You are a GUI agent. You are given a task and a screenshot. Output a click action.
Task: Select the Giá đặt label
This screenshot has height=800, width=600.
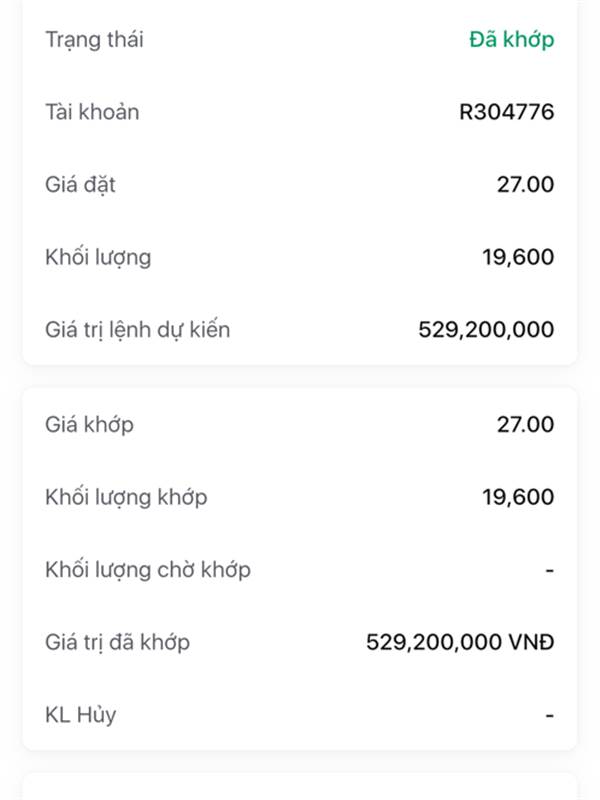pos(80,184)
